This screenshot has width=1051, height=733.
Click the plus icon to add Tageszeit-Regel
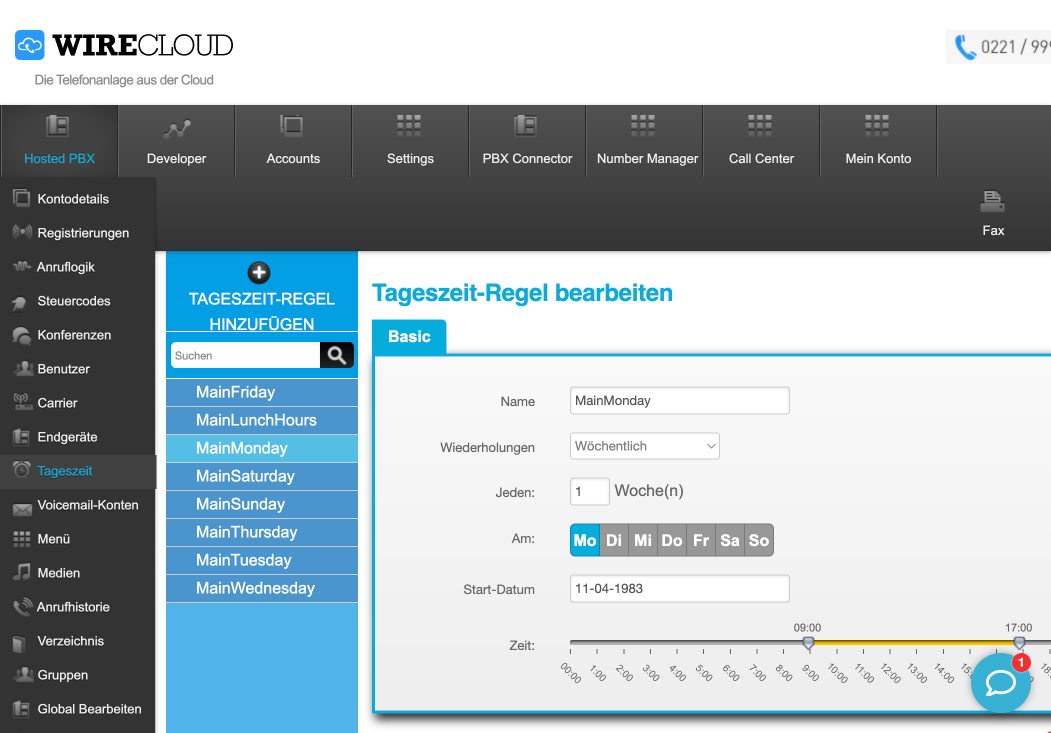259,273
